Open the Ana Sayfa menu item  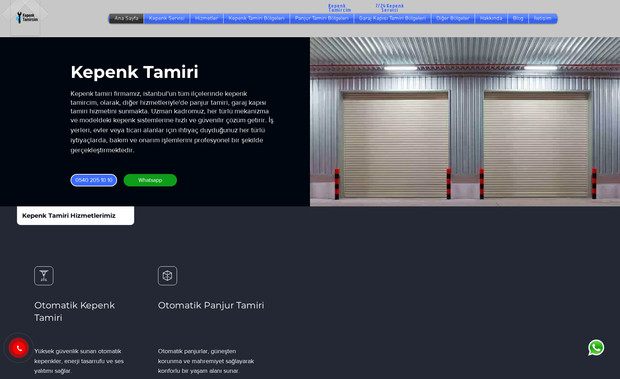pos(126,19)
